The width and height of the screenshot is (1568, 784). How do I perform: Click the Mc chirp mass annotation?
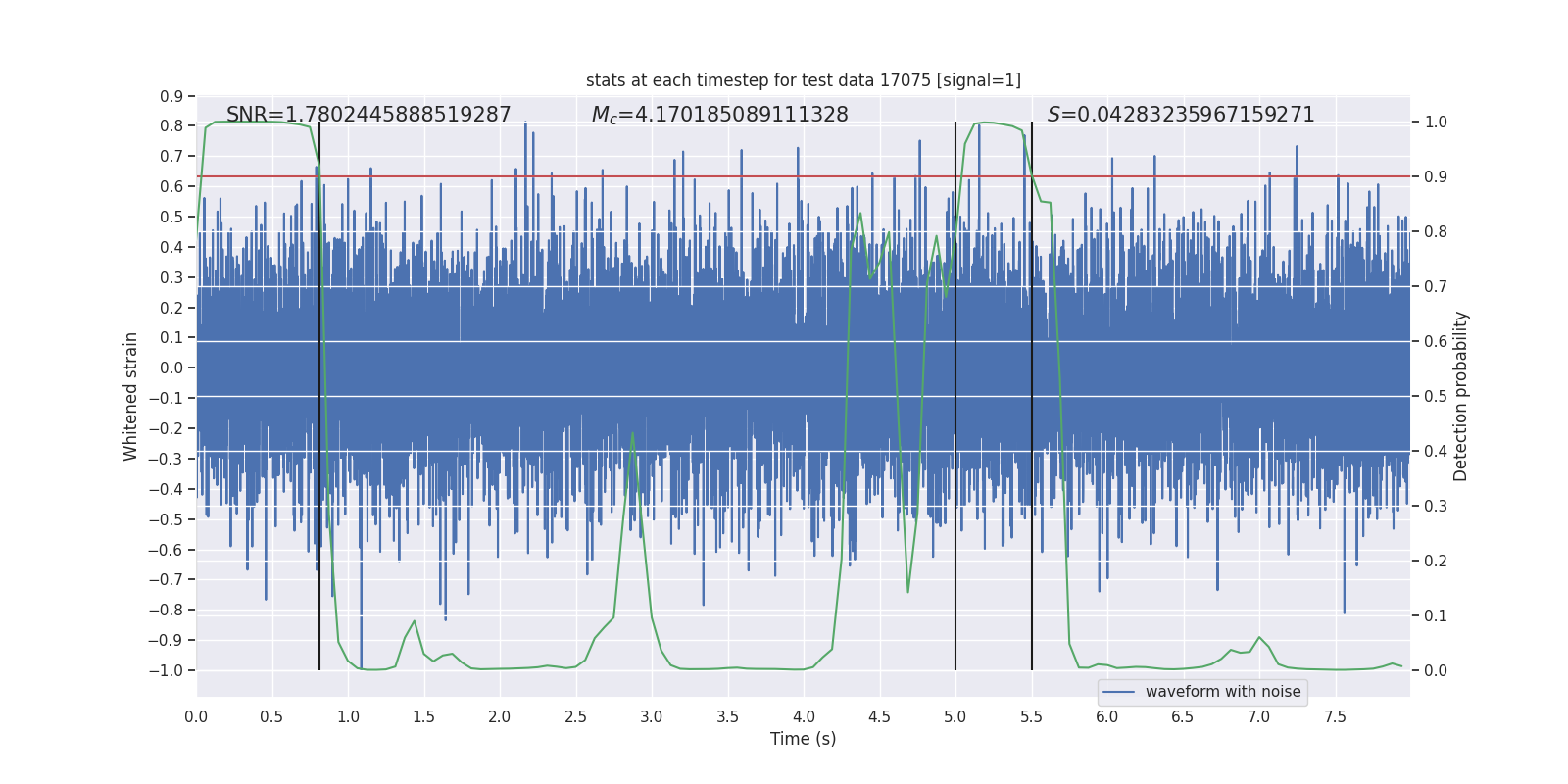tap(720, 115)
